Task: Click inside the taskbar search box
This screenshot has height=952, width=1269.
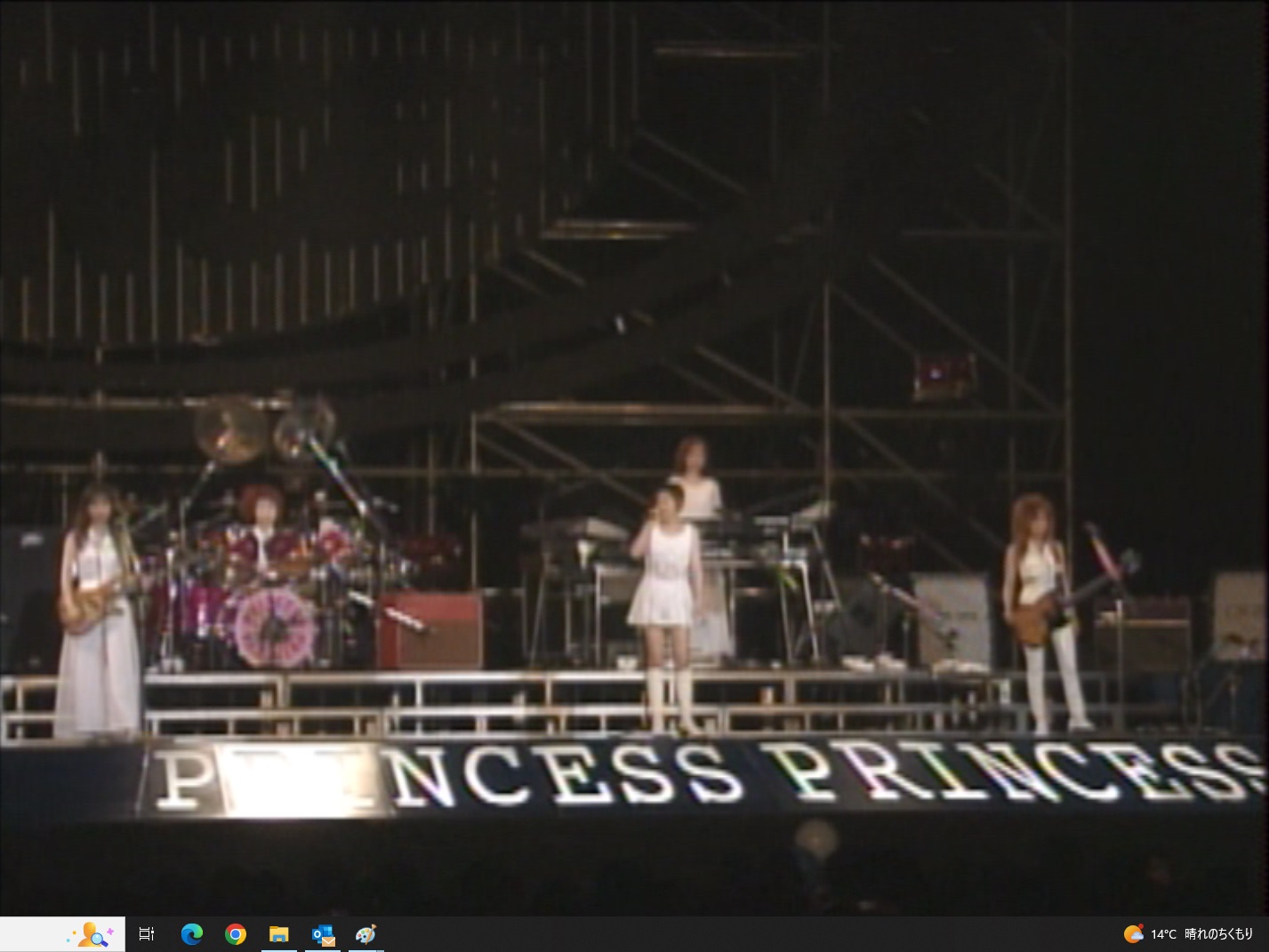Action: [x=62, y=934]
